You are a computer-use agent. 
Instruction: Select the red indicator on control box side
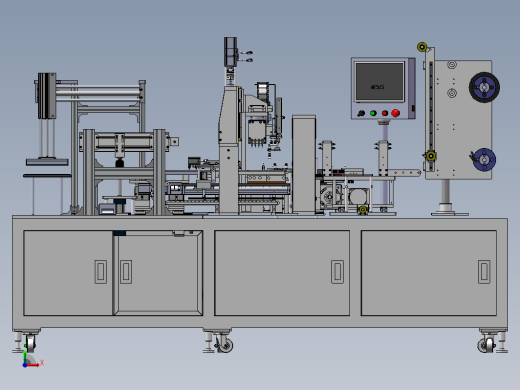tap(413, 108)
